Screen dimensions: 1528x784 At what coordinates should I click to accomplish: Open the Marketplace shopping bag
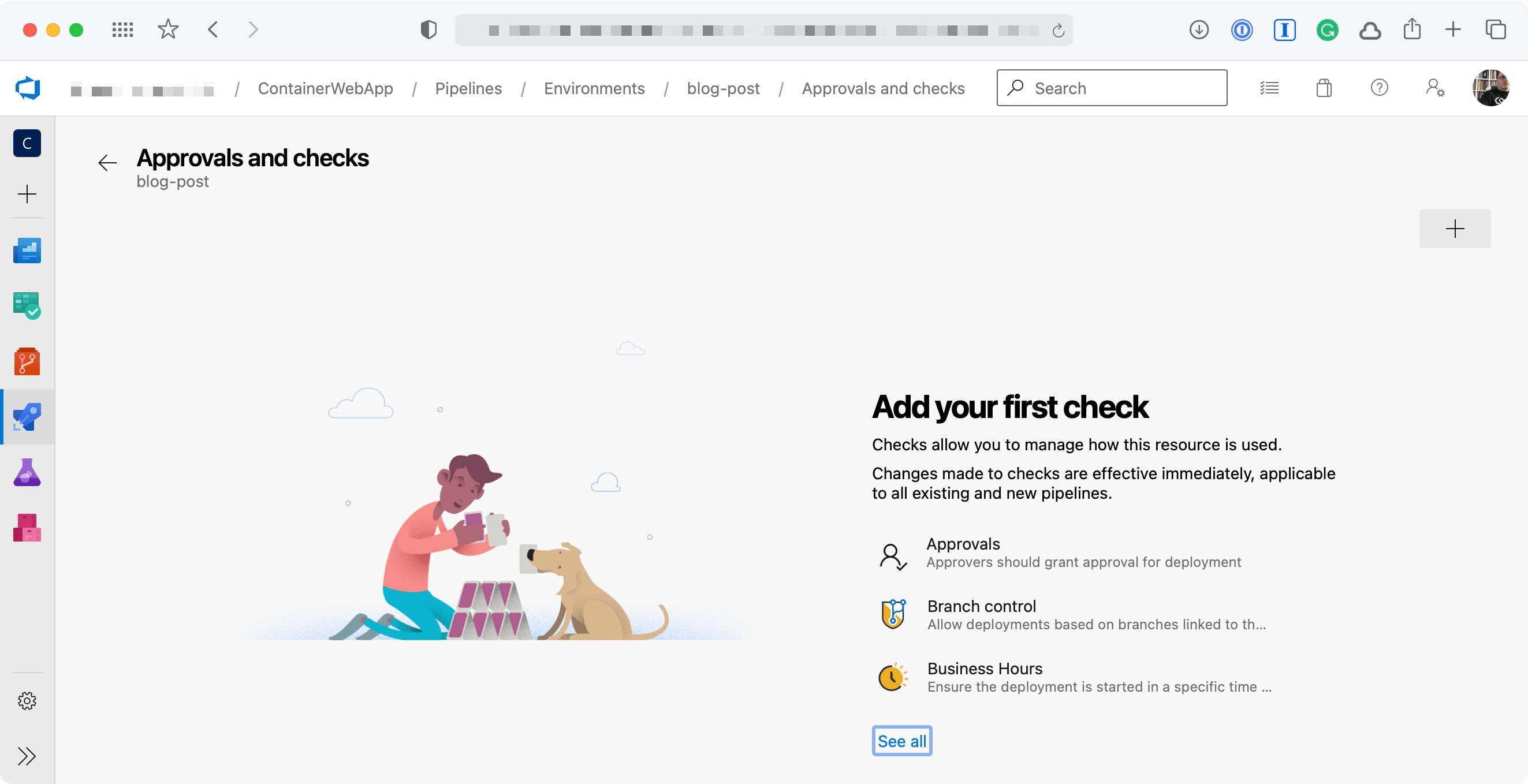1324,88
